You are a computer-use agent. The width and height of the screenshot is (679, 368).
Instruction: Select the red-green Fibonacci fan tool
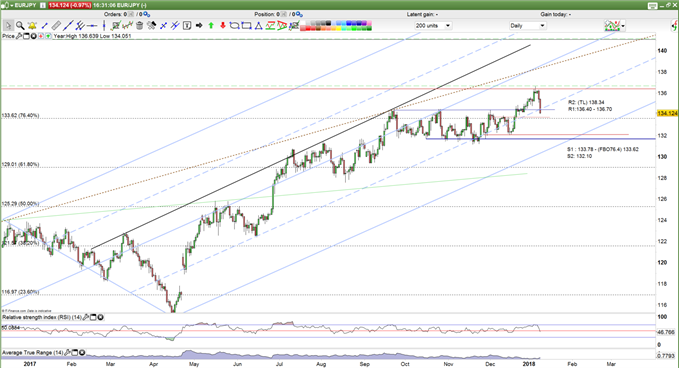(x=282, y=26)
